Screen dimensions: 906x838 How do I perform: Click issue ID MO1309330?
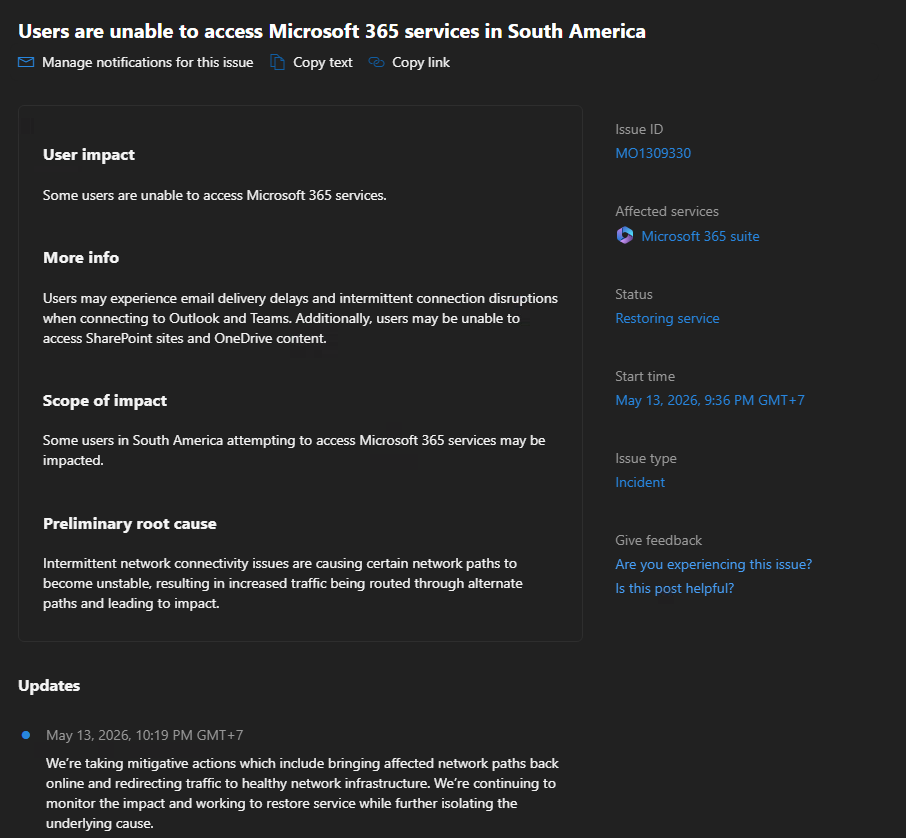(x=653, y=153)
